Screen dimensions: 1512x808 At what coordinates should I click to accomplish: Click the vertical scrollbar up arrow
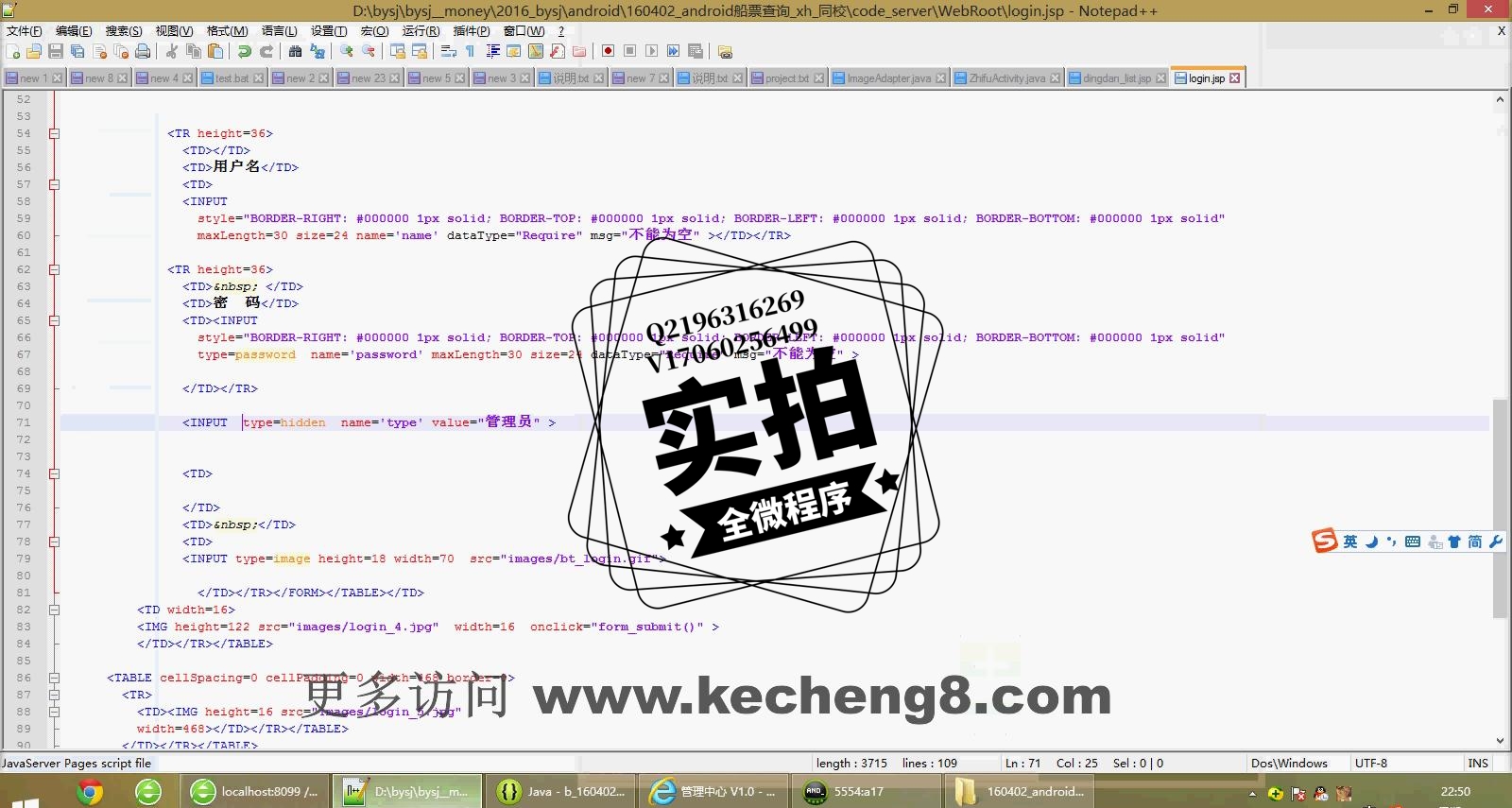[x=1501, y=99]
